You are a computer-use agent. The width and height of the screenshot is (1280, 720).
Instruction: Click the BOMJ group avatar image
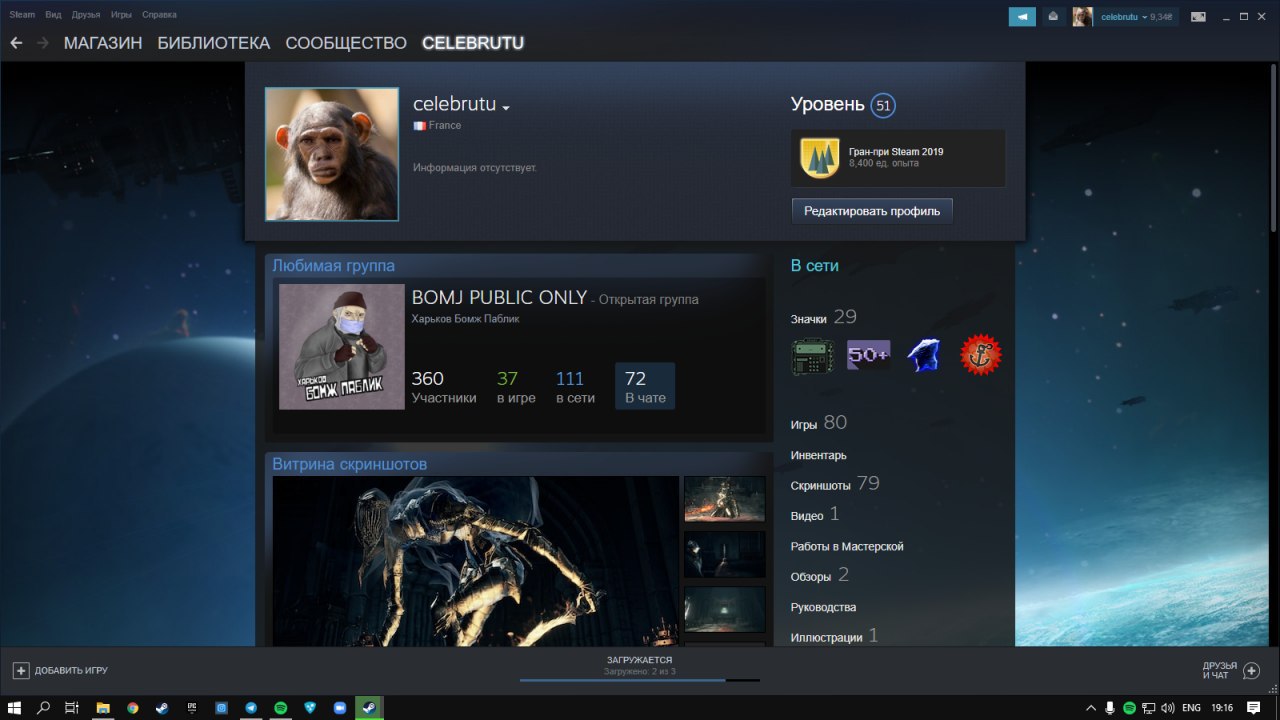341,347
